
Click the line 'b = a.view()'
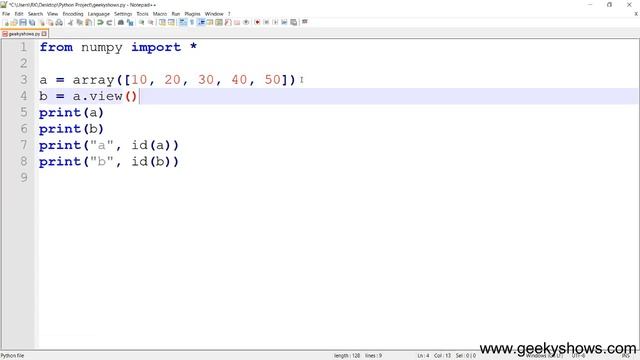click(88, 96)
